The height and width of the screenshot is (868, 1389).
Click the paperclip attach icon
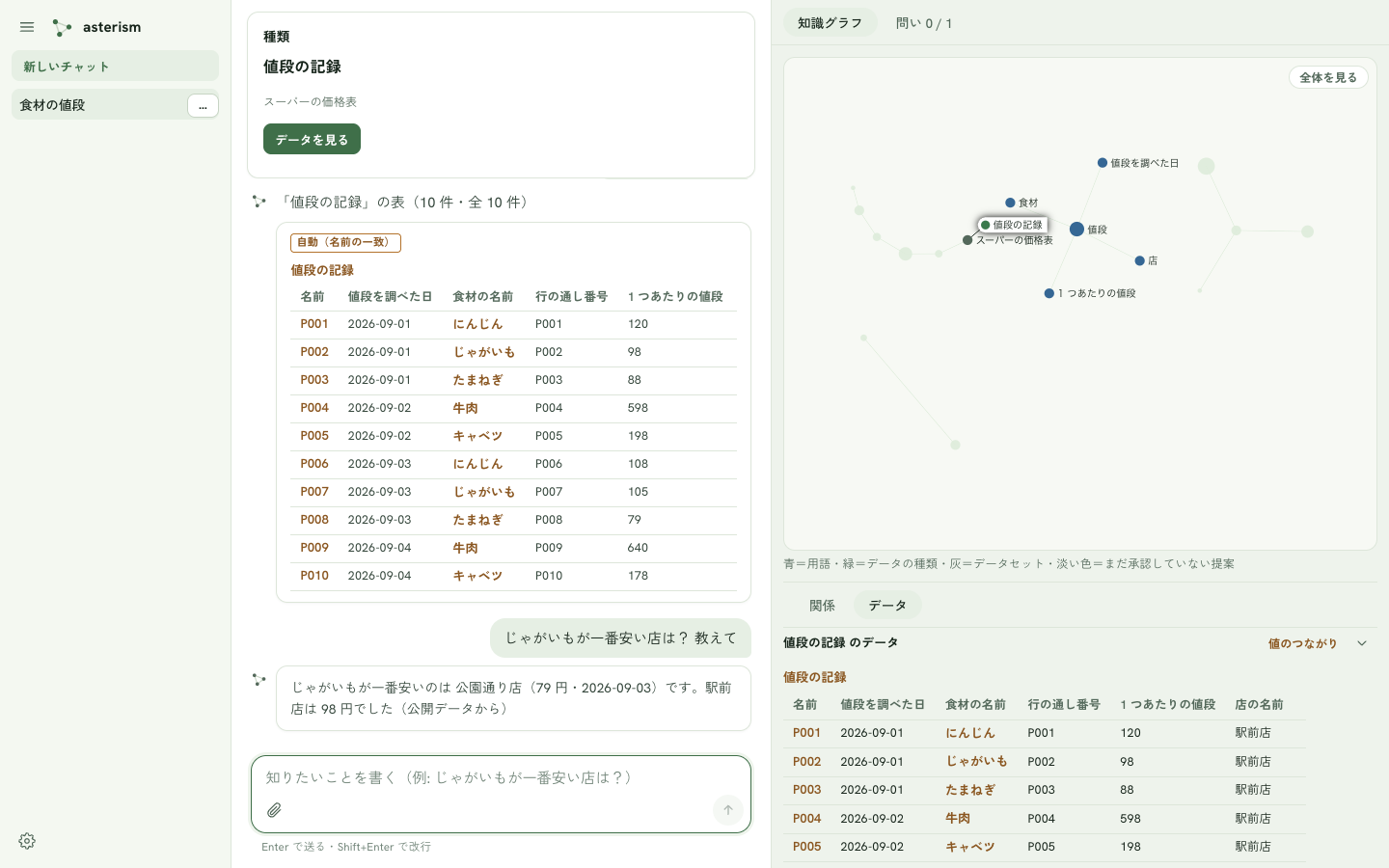[x=274, y=810]
